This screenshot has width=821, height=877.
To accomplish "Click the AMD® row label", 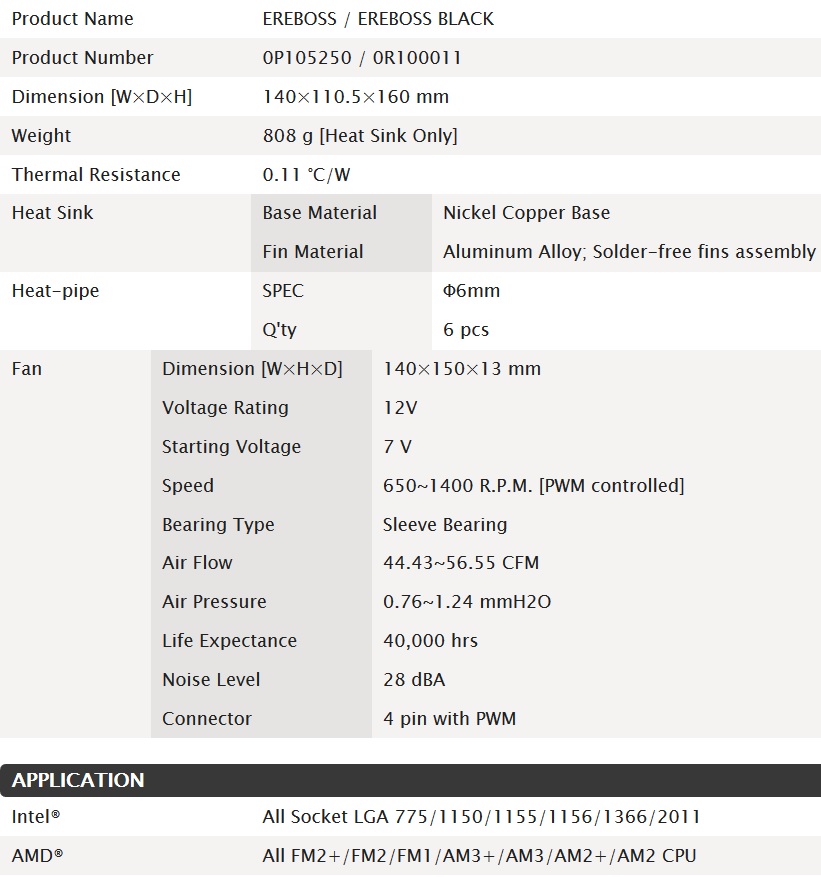I will pos(37,856).
